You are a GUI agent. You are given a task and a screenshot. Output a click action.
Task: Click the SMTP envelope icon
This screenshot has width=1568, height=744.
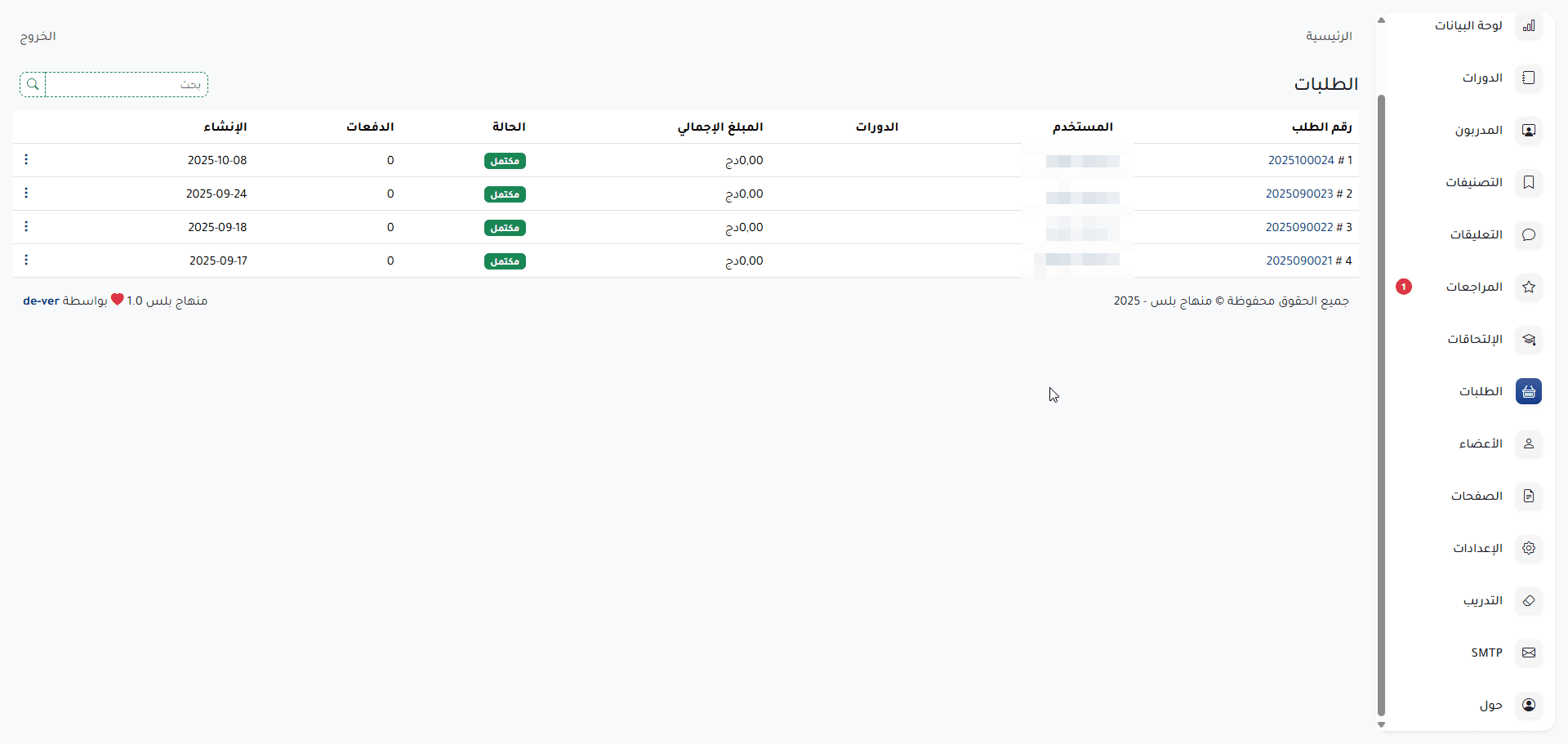point(1529,653)
